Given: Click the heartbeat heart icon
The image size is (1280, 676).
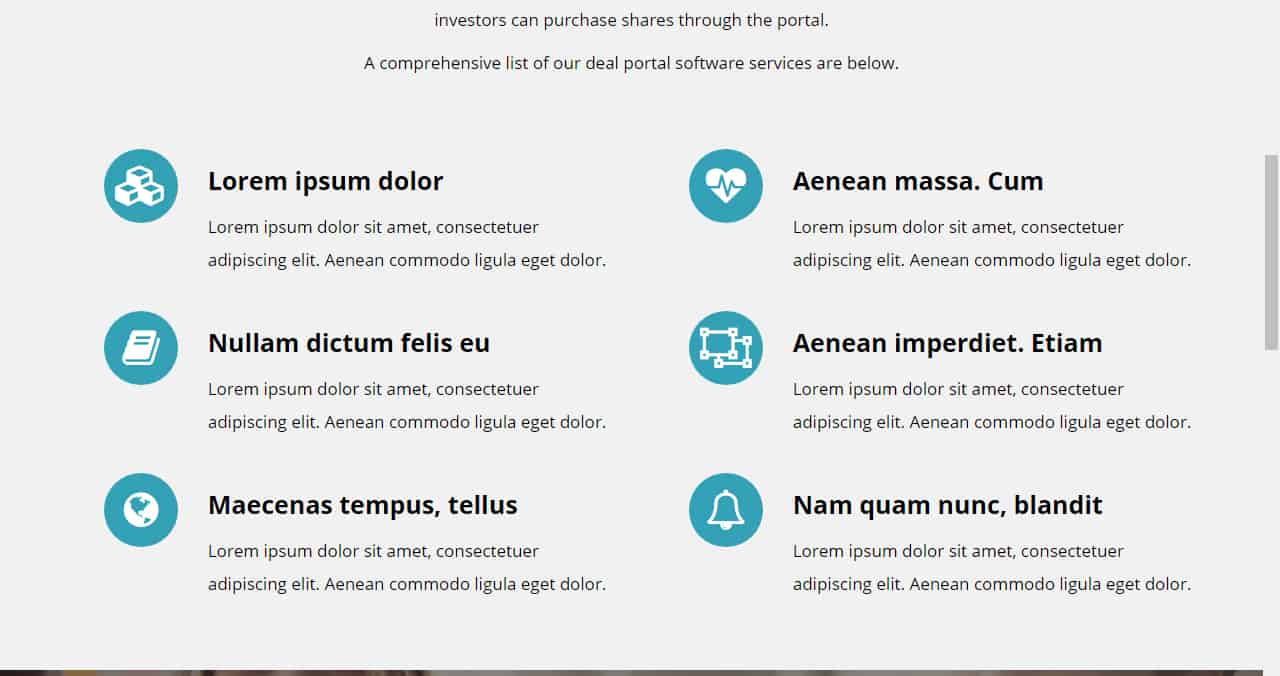Looking at the screenshot, I should 726,186.
